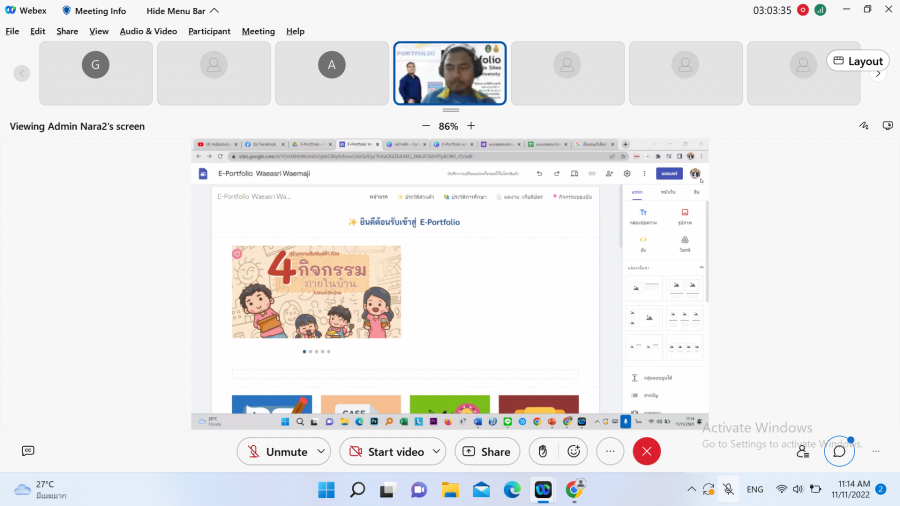Open the Participant menu
The image size is (900, 506).
click(x=210, y=31)
